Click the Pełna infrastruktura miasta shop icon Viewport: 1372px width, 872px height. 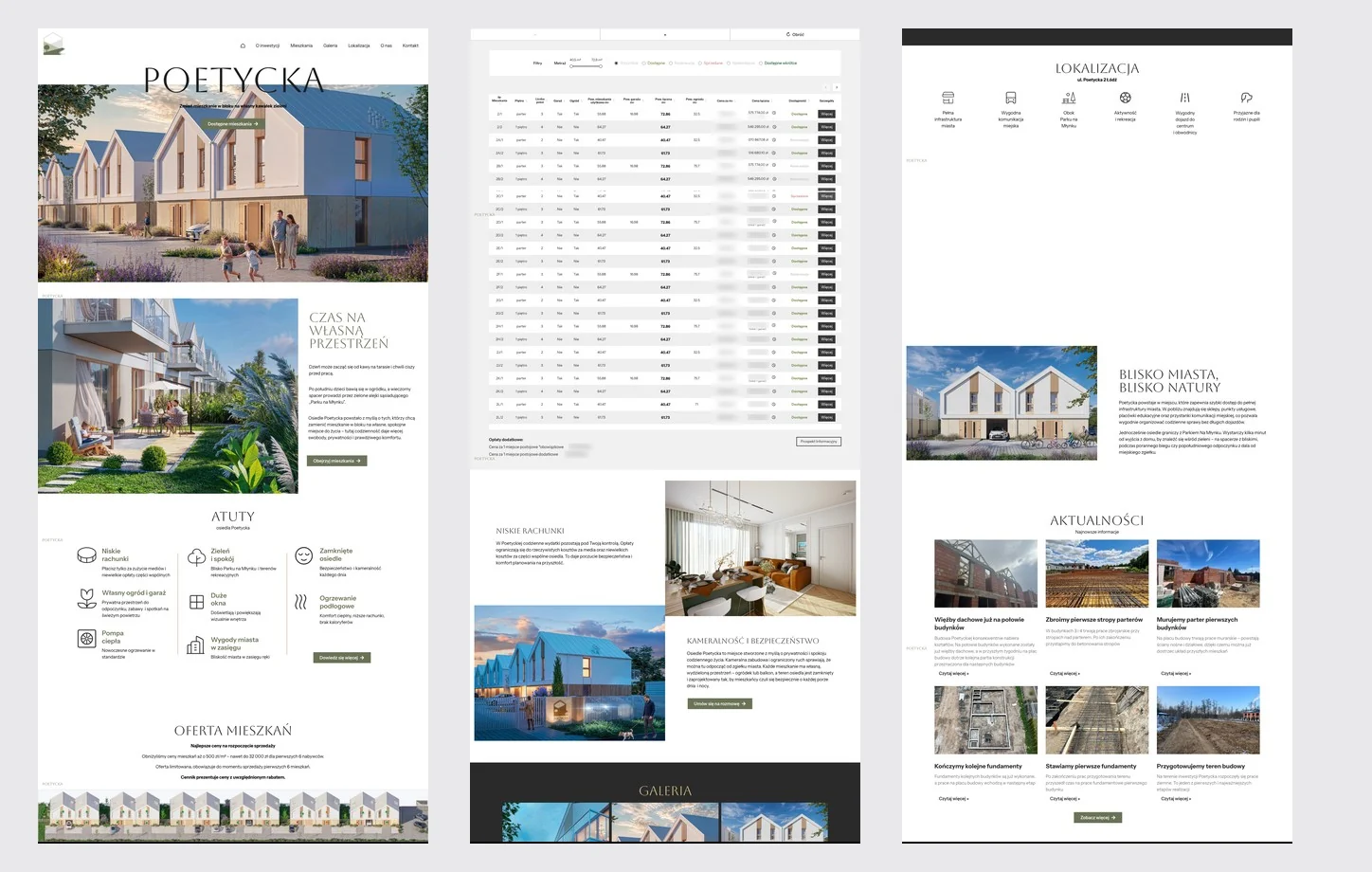[948, 98]
